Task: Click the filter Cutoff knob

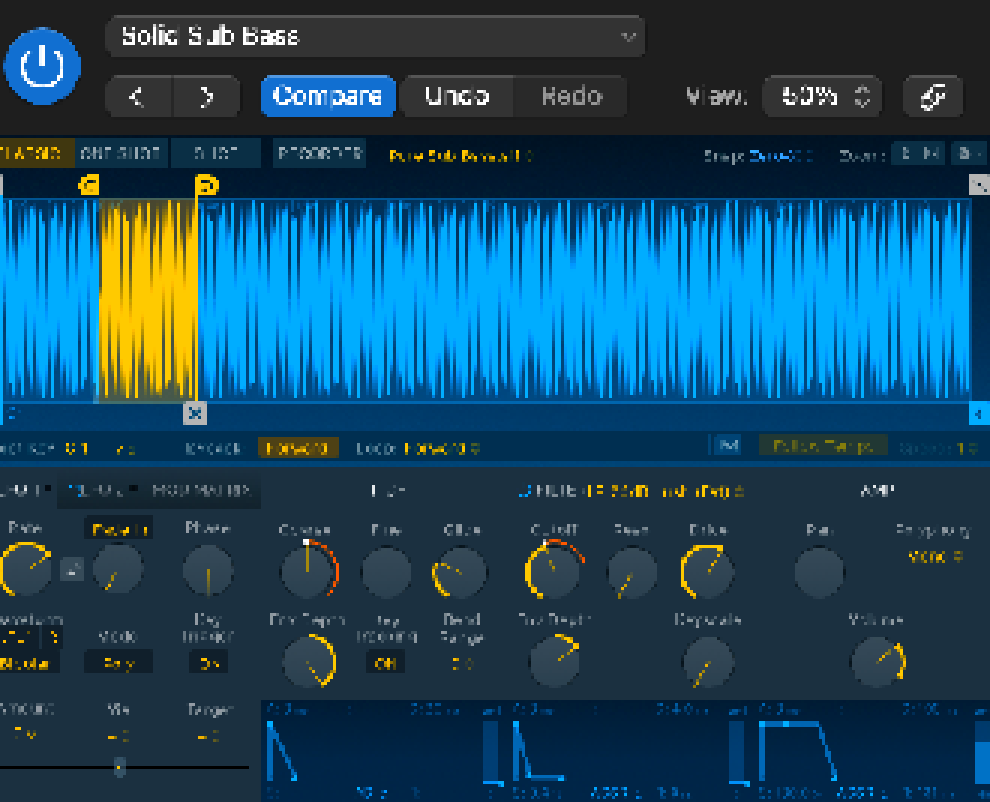Action: point(552,571)
